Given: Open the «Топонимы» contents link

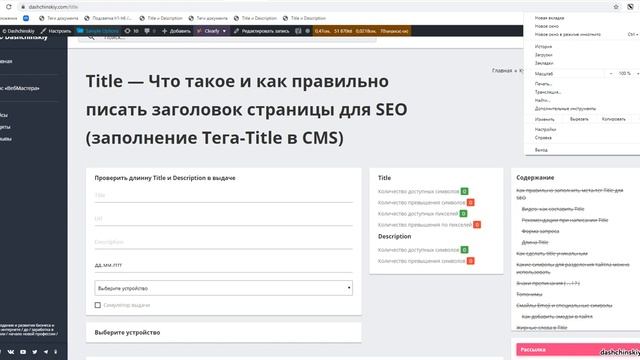Looking at the screenshot, I should (x=529, y=294).
